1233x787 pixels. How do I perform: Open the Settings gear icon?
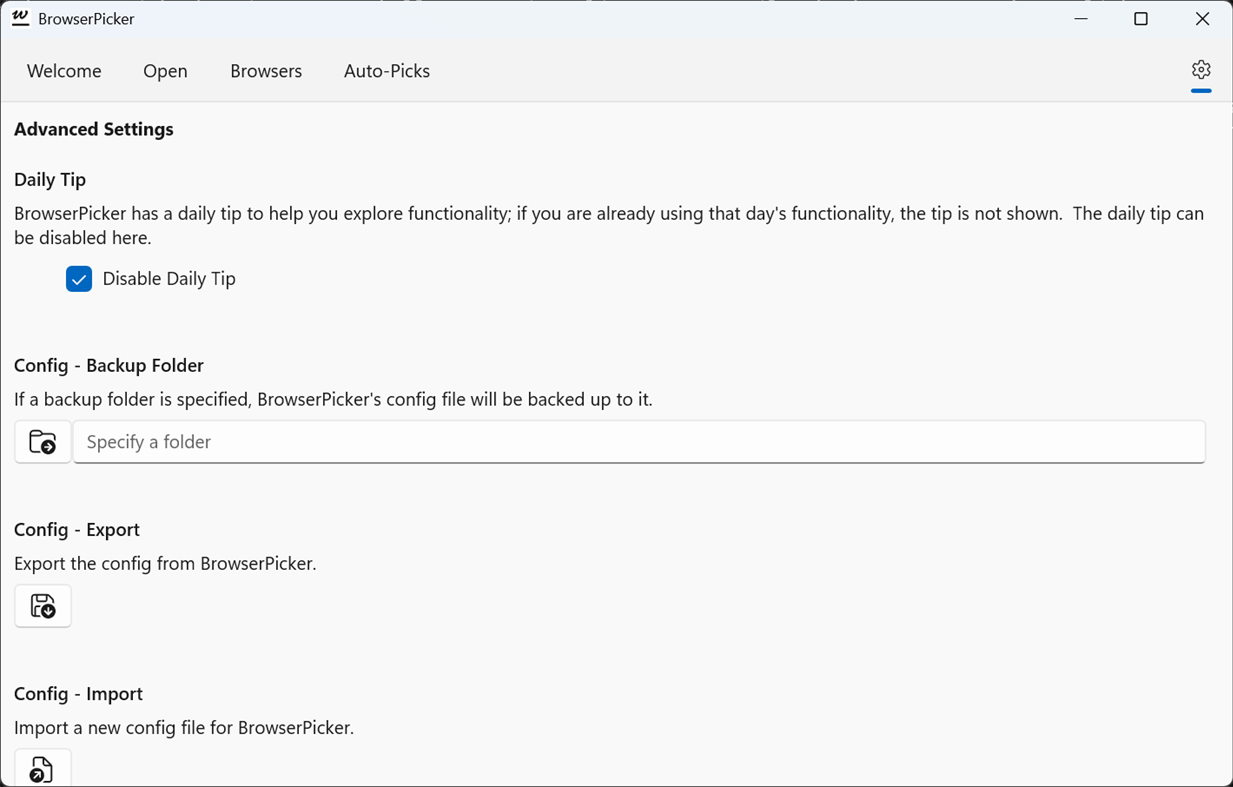(x=1200, y=70)
